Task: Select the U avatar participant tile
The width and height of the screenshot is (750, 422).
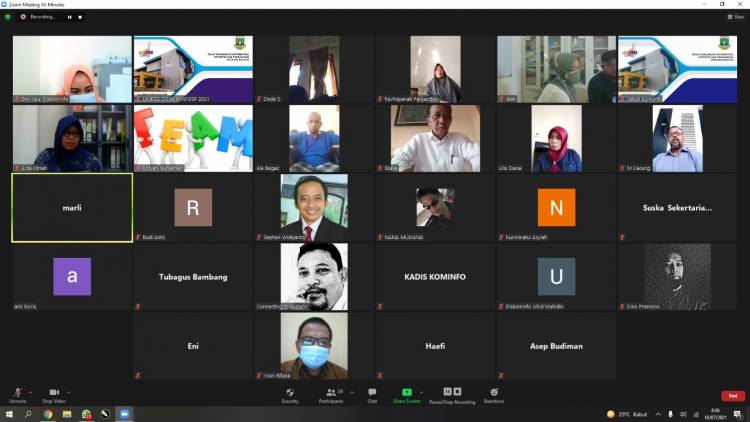Action: pyautogui.click(x=556, y=277)
